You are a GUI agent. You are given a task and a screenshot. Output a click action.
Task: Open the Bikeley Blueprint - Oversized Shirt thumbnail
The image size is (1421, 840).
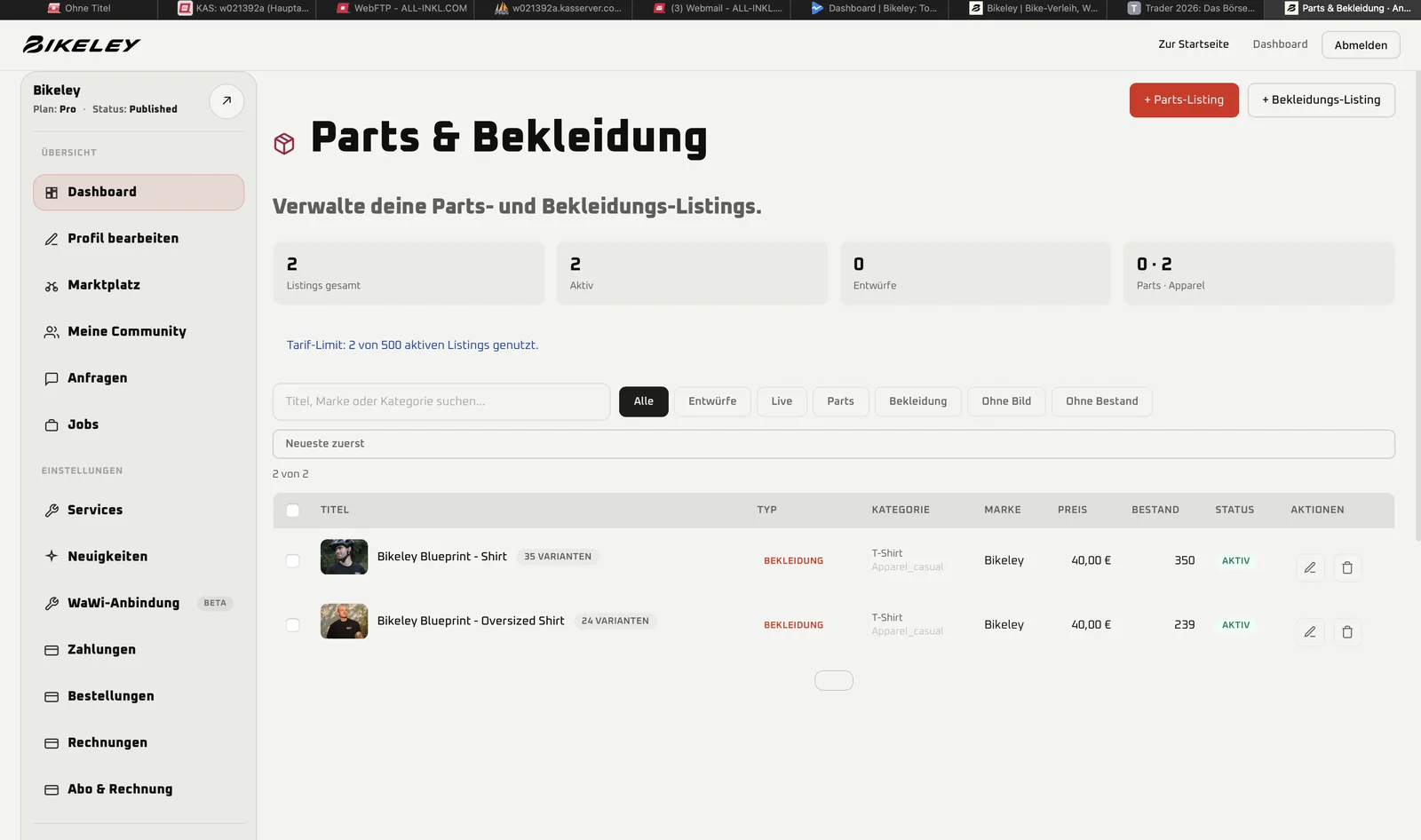344,622
